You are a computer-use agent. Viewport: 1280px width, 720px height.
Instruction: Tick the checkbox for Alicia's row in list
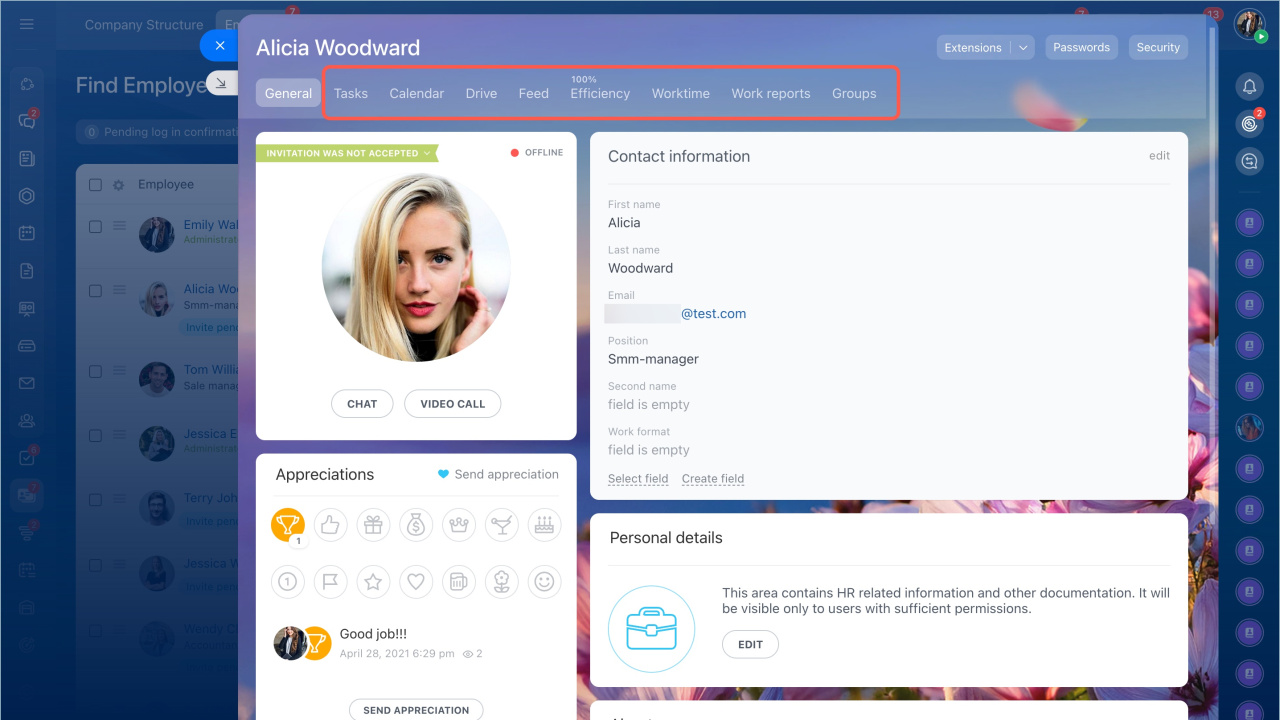point(95,291)
